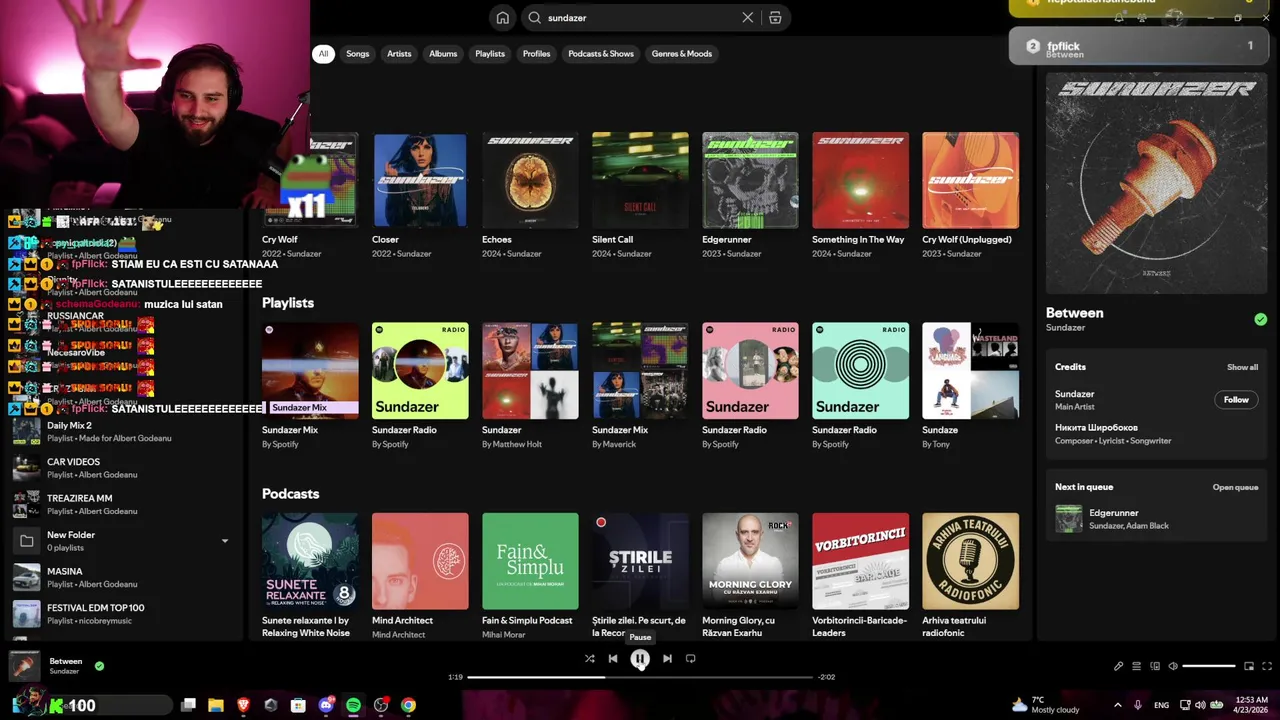Viewport: 1280px width, 720px height.
Task: Open Google Chrome from taskbar
Action: tap(408, 705)
